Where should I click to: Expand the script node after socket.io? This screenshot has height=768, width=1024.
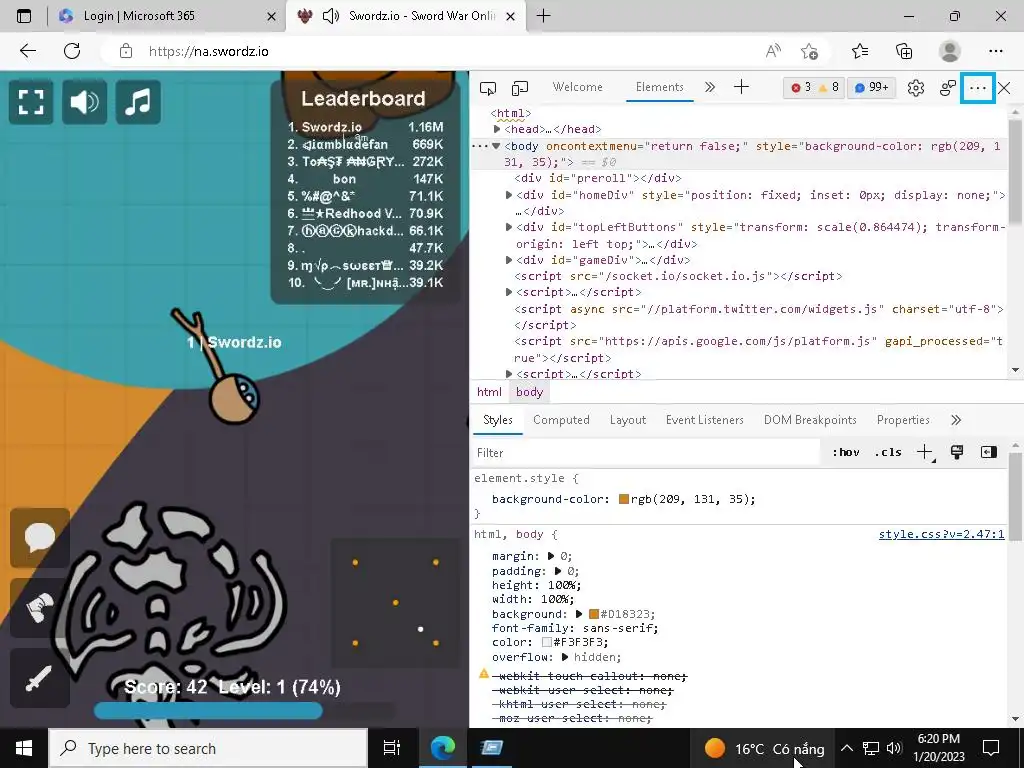point(509,292)
